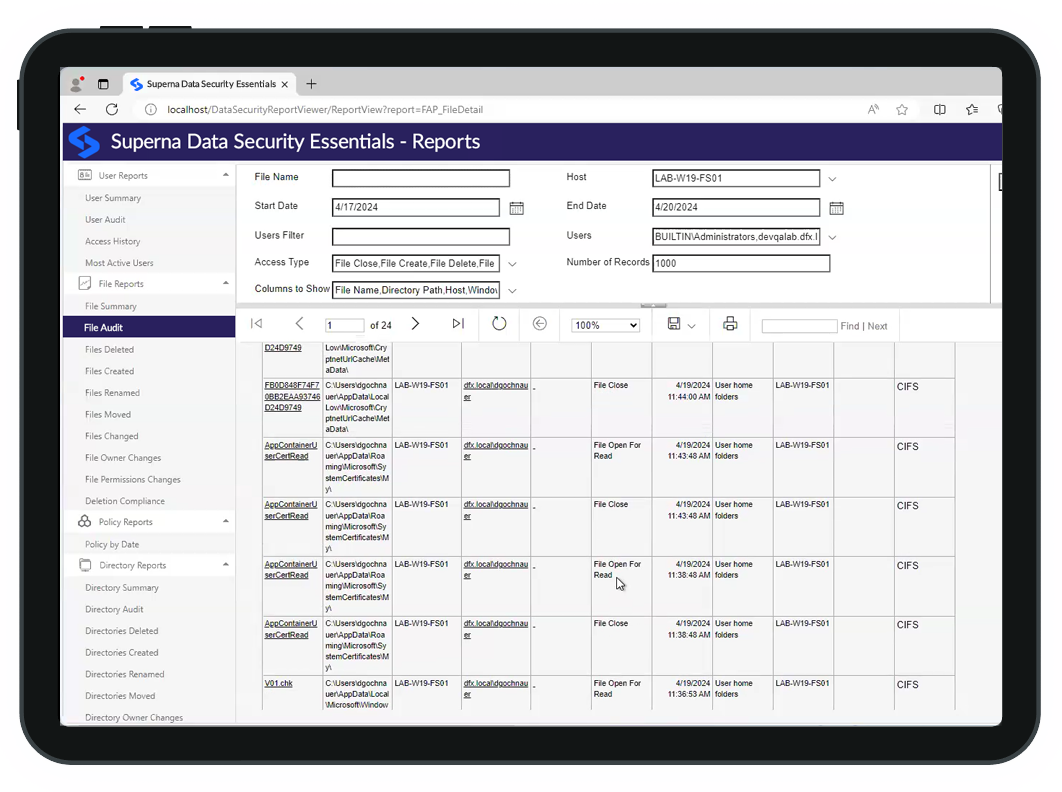Click inside the page number input box

[x=345, y=324]
